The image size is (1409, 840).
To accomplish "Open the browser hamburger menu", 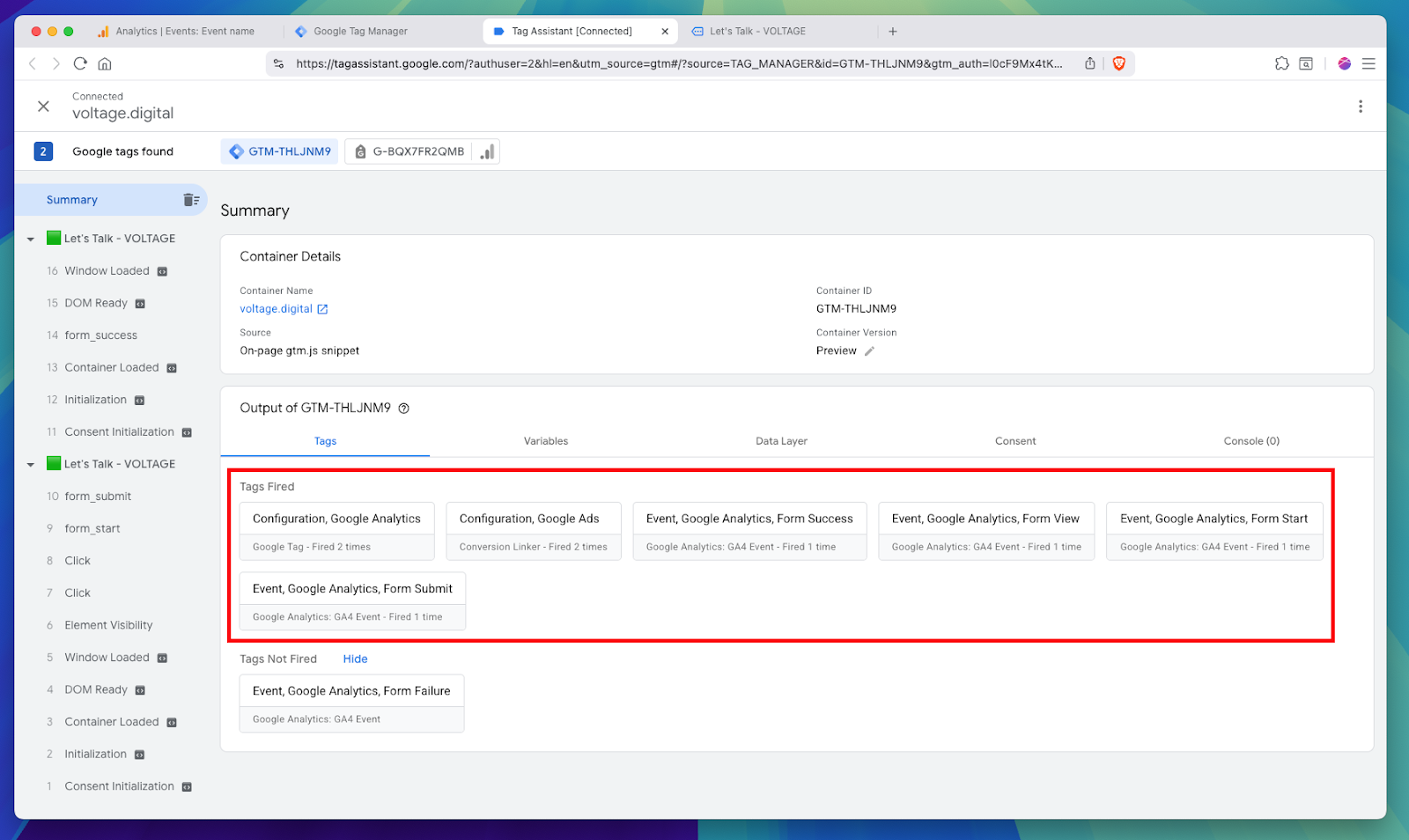I will (1368, 63).
